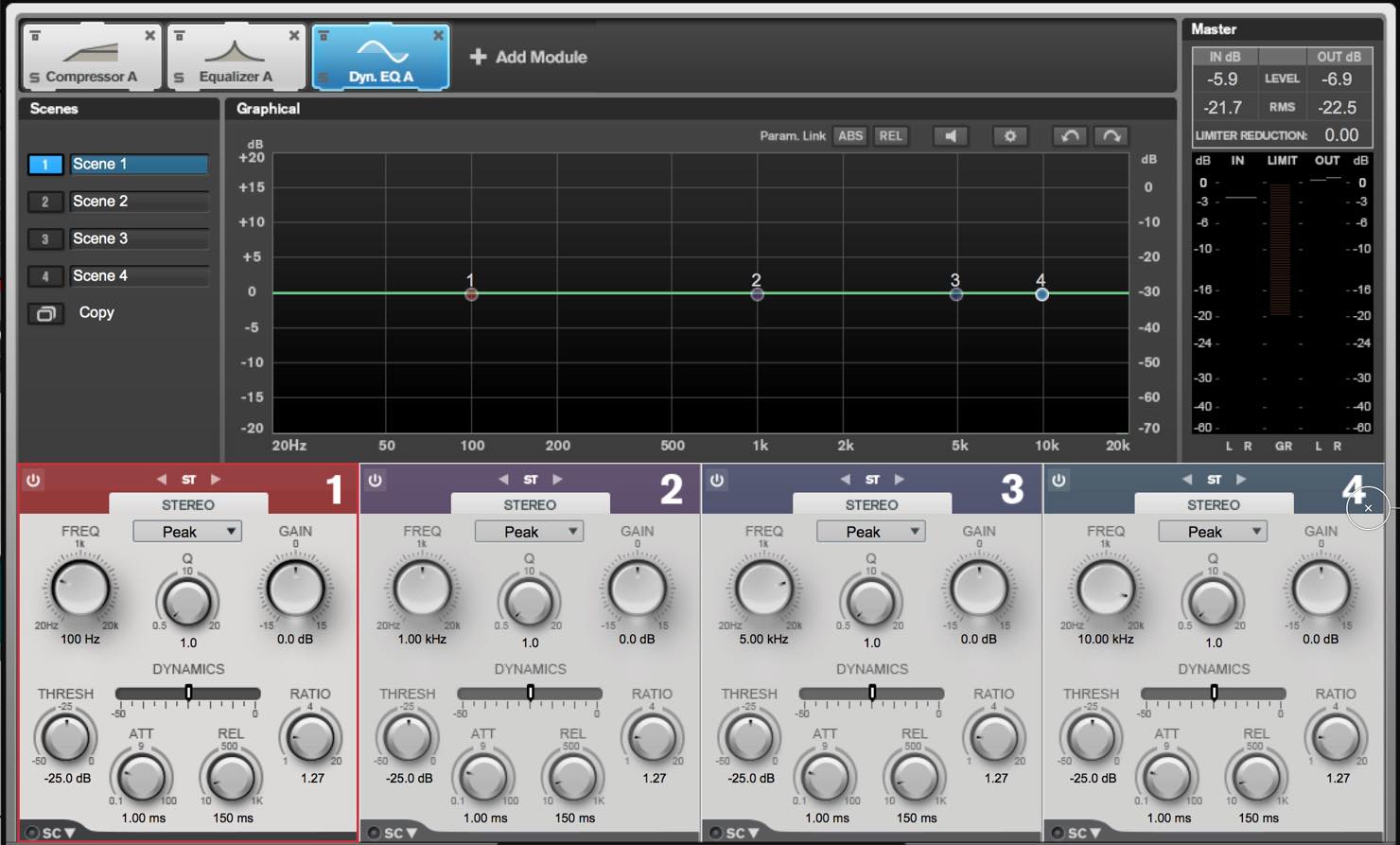The image size is (1400, 845).
Task: Select the band 2 node on the EQ graph
Action: point(757,294)
